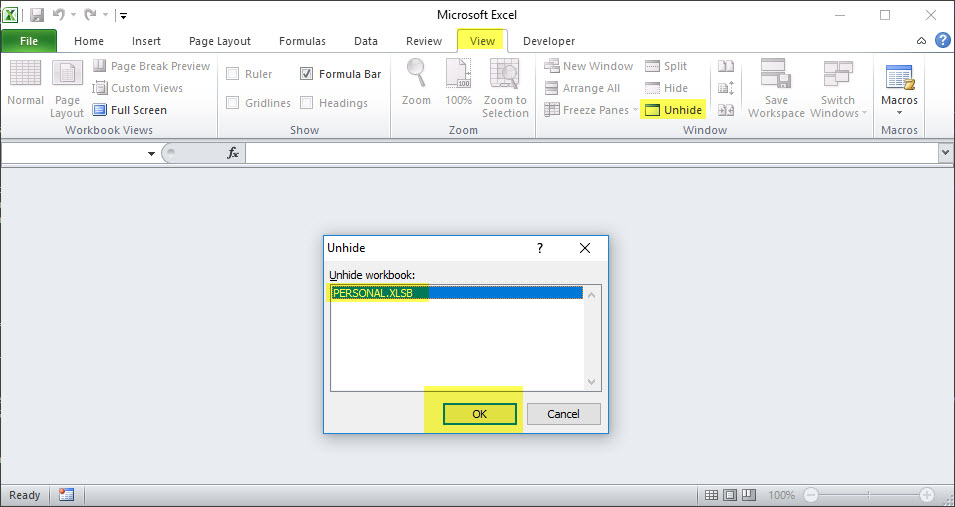Click the 100% zoom level in status bar

click(x=781, y=495)
